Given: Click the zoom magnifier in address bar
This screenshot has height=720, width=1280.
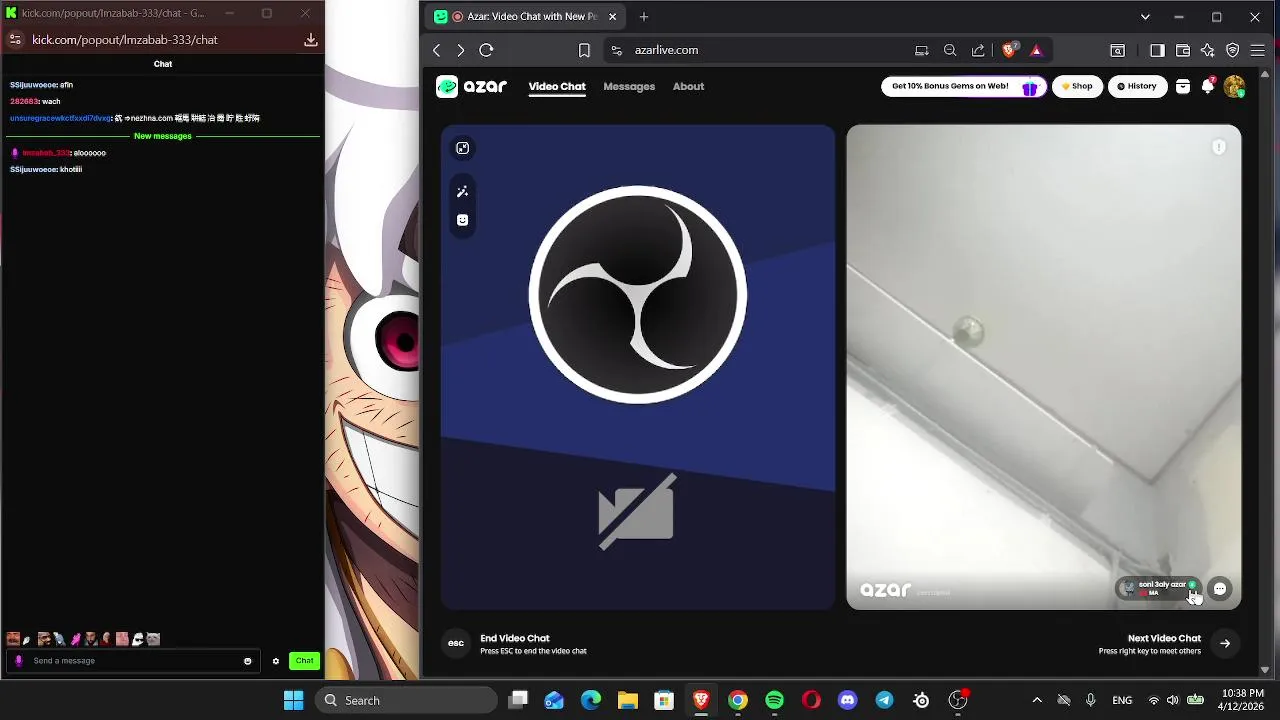Looking at the screenshot, I should click(950, 50).
